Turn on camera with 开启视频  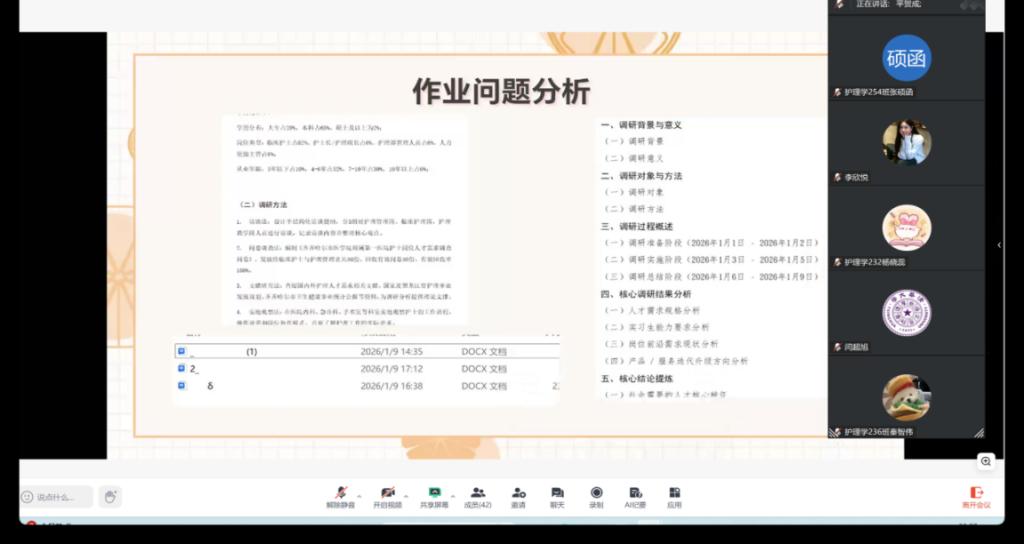pos(387,495)
